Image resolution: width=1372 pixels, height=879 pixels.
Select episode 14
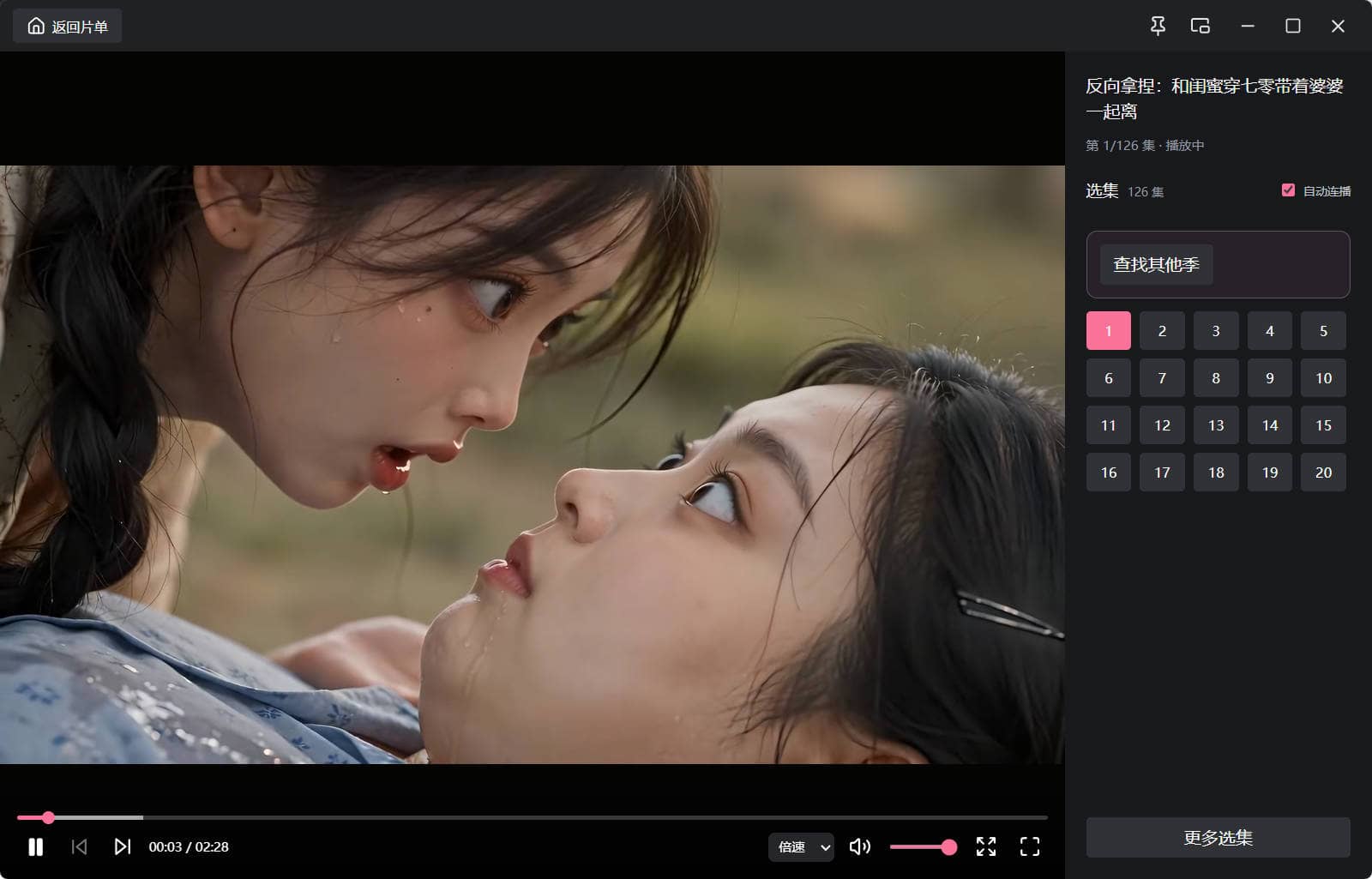pos(1270,424)
